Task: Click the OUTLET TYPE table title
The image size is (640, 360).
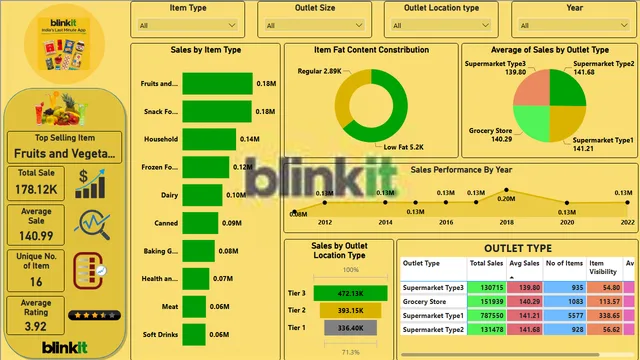Action: [518, 249]
